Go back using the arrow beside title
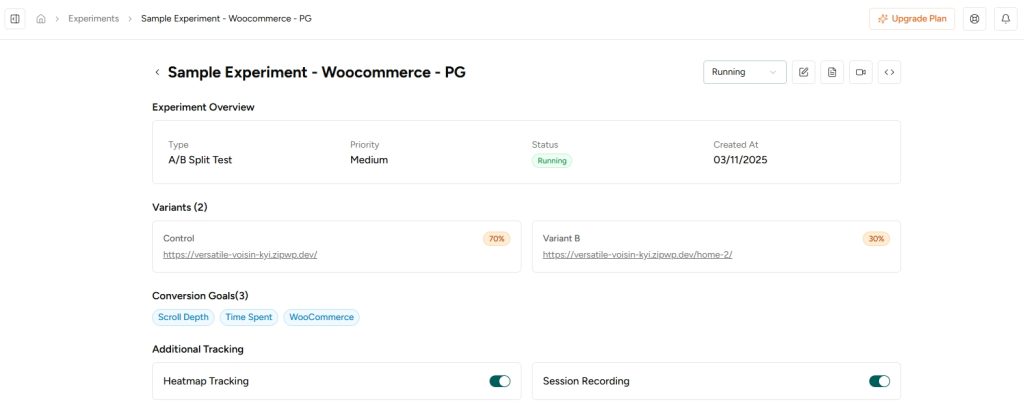 157,72
